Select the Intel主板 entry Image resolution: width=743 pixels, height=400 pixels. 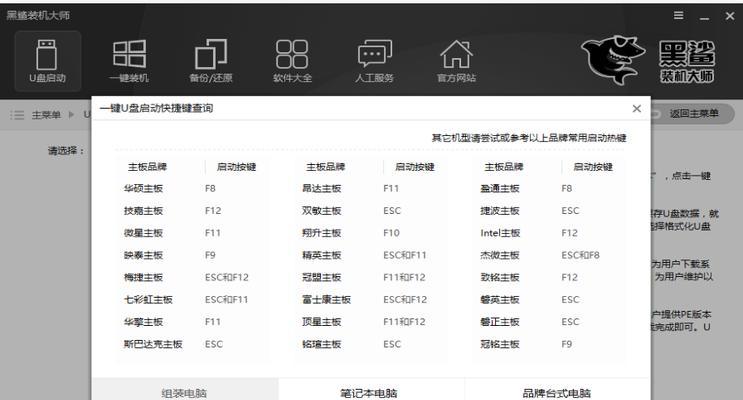(500, 233)
